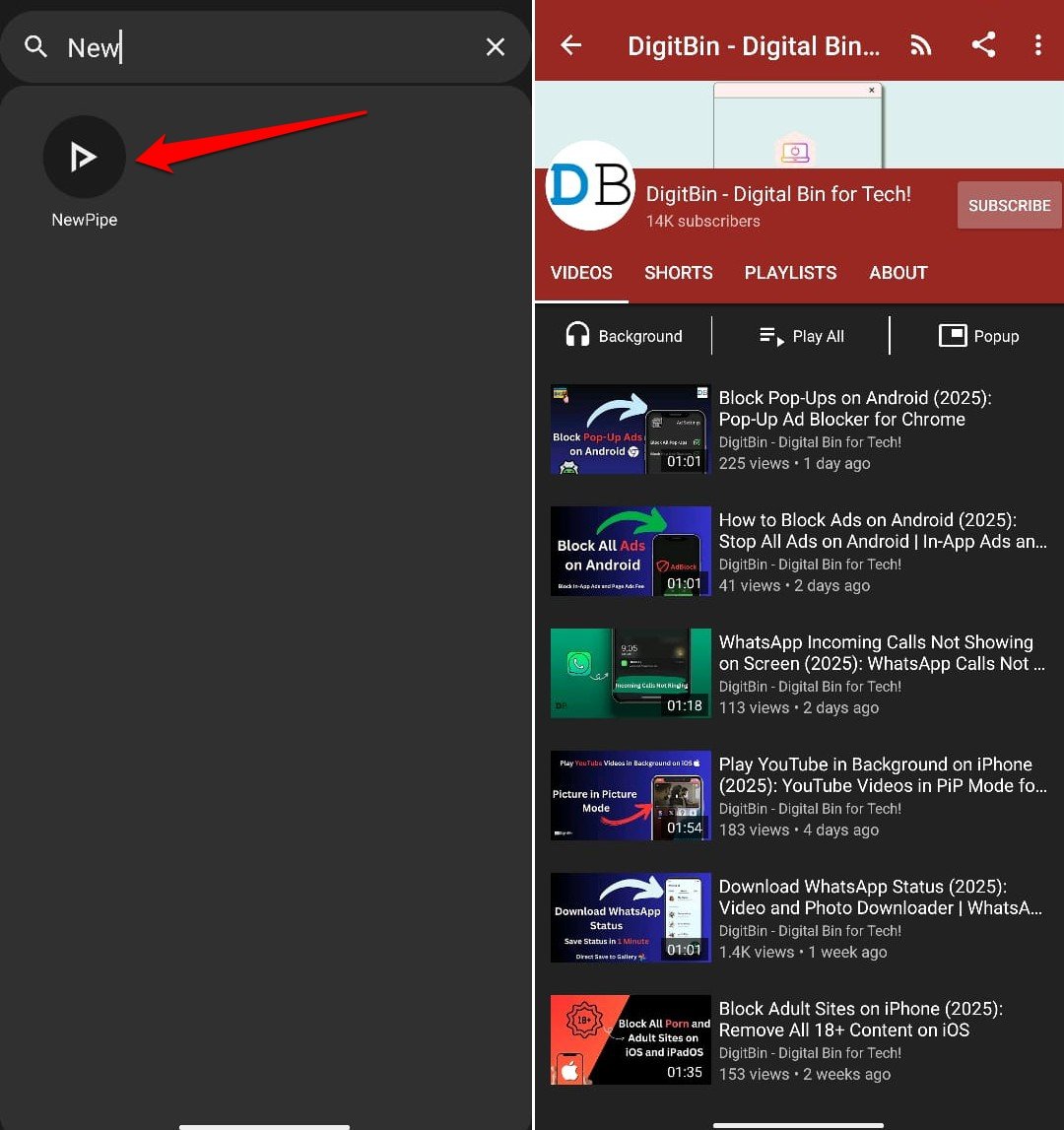This screenshot has width=1064, height=1130.
Task: Open 'How to Block Ads on Android' title
Action: (883, 531)
